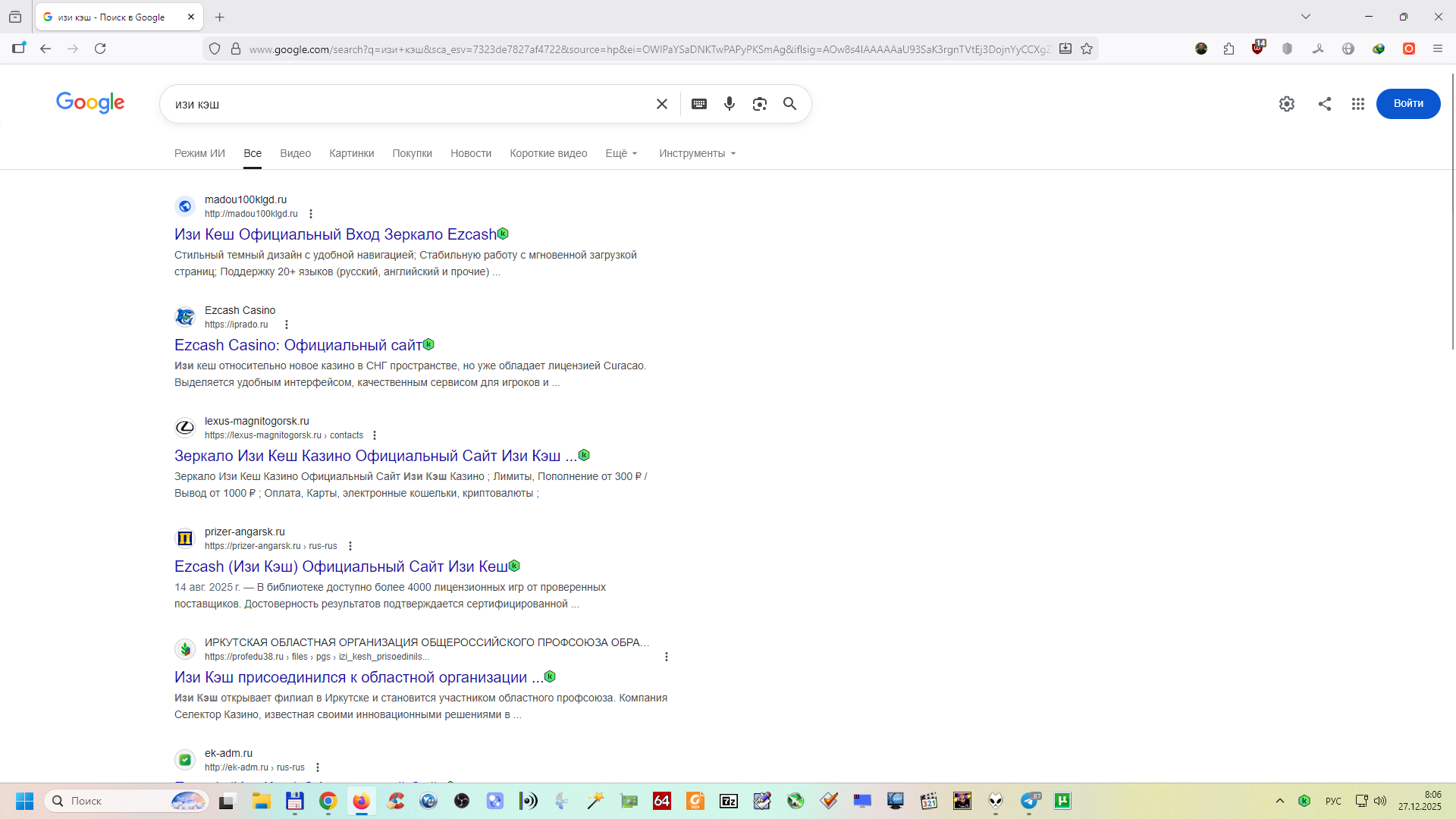Screen dimensions: 1456x819
Task: Switch to the Картинки tab
Action: tap(351, 153)
